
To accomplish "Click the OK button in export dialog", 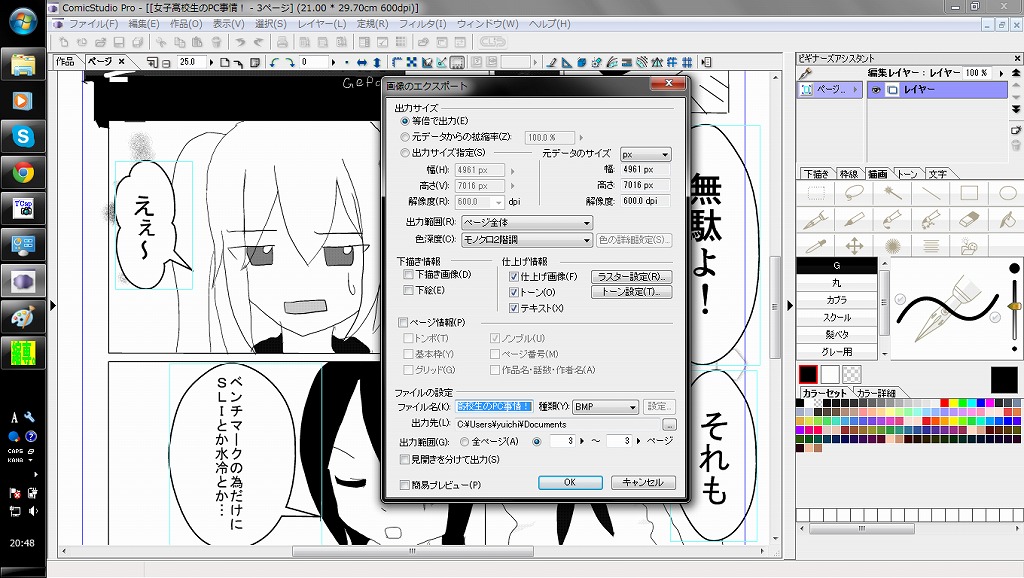I will 569,482.
